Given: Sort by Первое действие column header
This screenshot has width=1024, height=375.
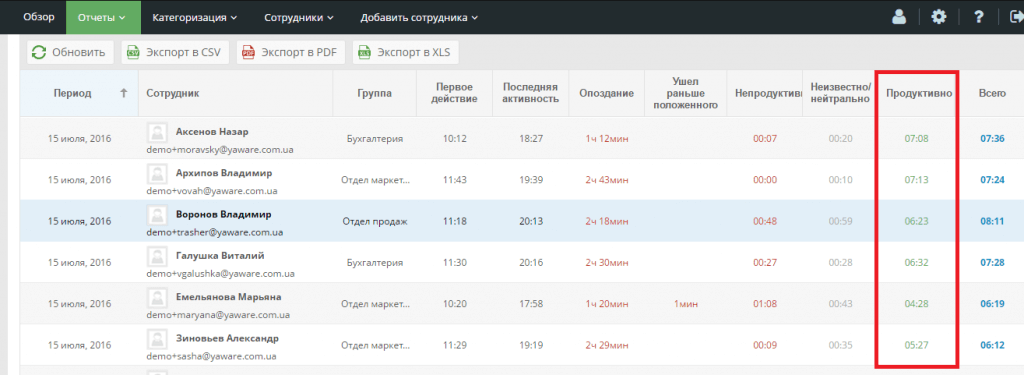Looking at the screenshot, I should point(454,93).
